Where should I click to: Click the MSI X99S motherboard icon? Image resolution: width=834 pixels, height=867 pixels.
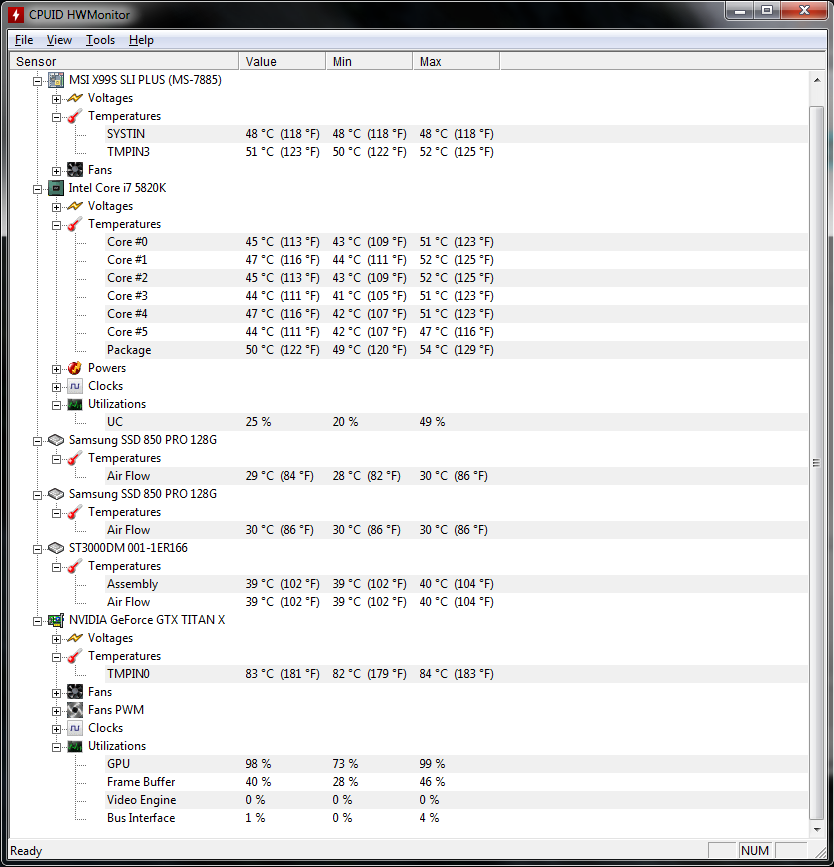coord(56,80)
